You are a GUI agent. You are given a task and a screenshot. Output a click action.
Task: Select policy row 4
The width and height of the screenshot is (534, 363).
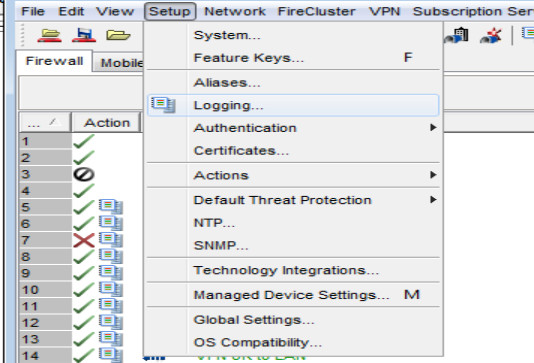pos(45,190)
